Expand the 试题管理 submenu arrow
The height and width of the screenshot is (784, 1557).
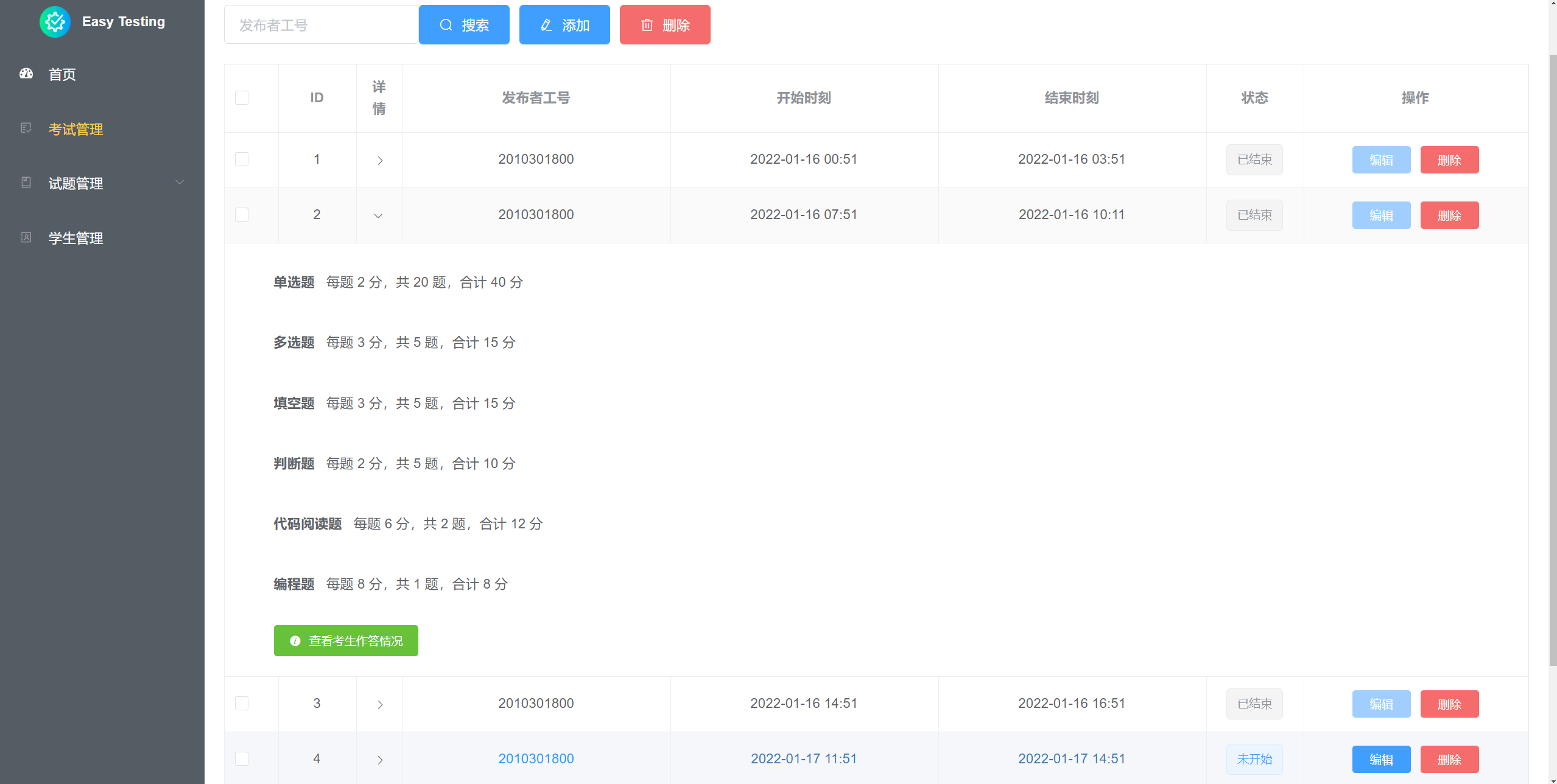click(x=180, y=183)
